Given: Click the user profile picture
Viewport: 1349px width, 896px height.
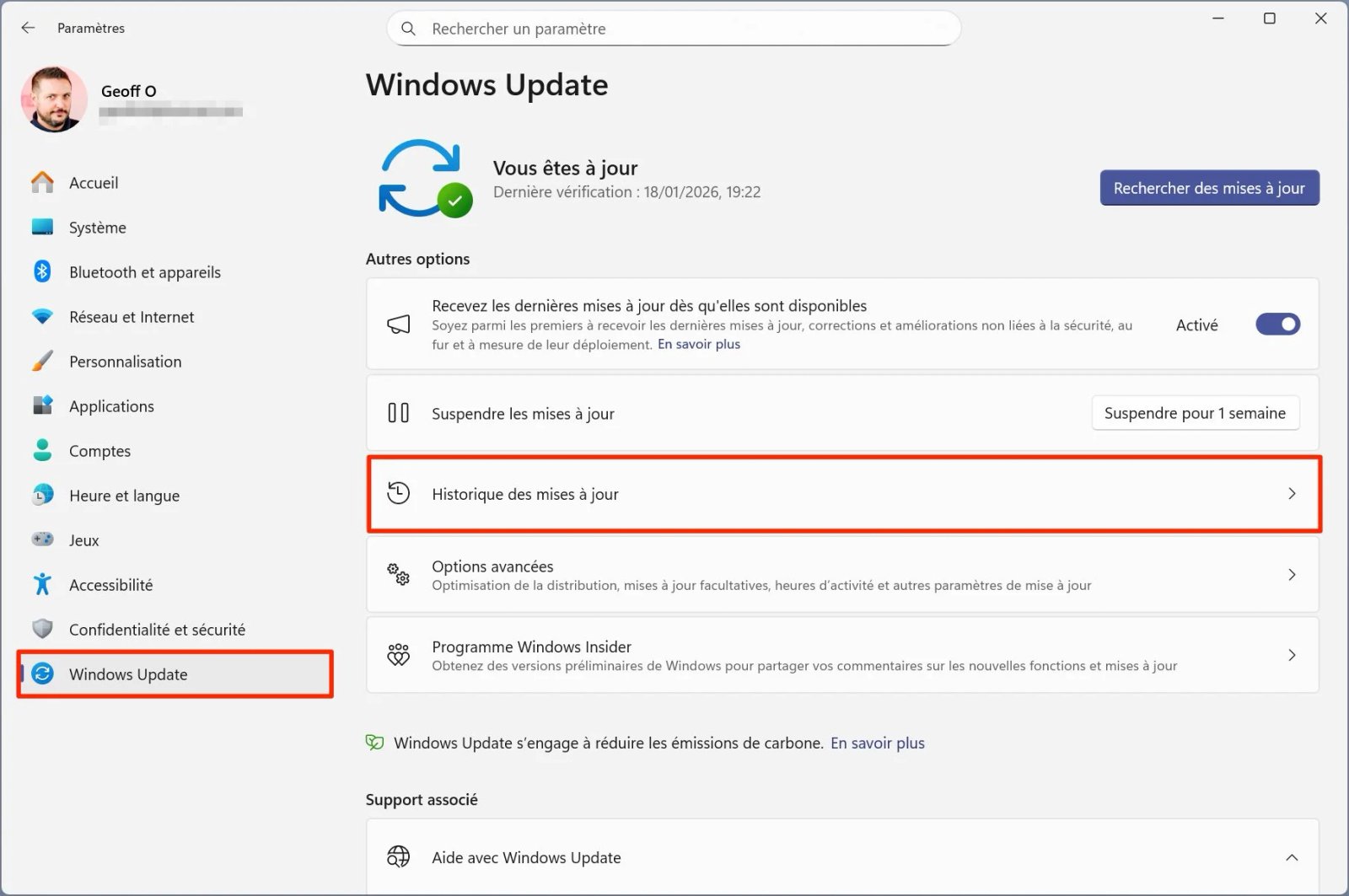Looking at the screenshot, I should click(54, 99).
